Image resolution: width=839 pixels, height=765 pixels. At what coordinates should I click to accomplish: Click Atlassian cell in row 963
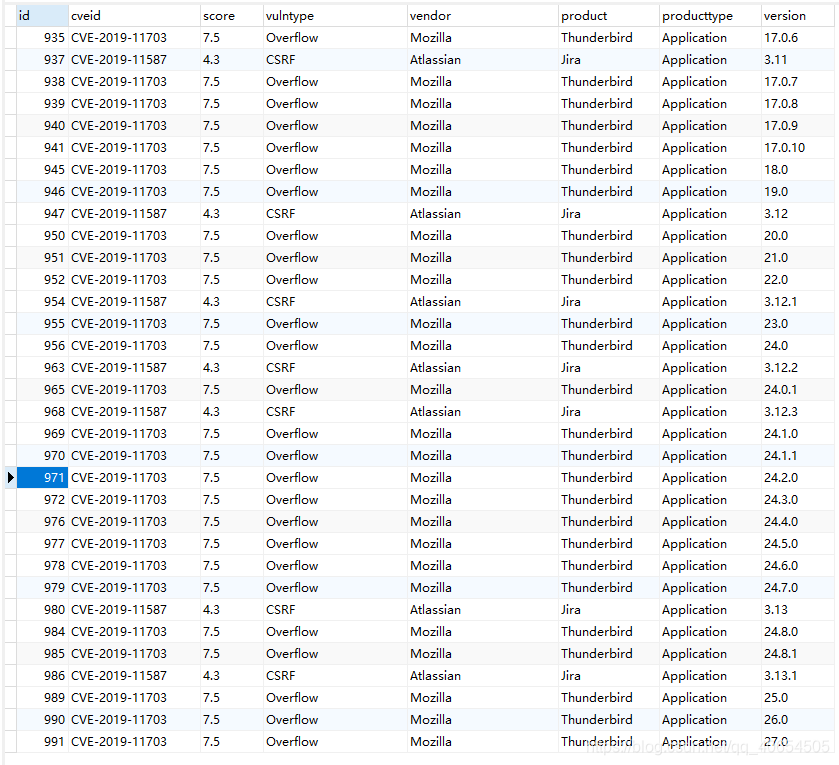pyautogui.click(x=483, y=368)
